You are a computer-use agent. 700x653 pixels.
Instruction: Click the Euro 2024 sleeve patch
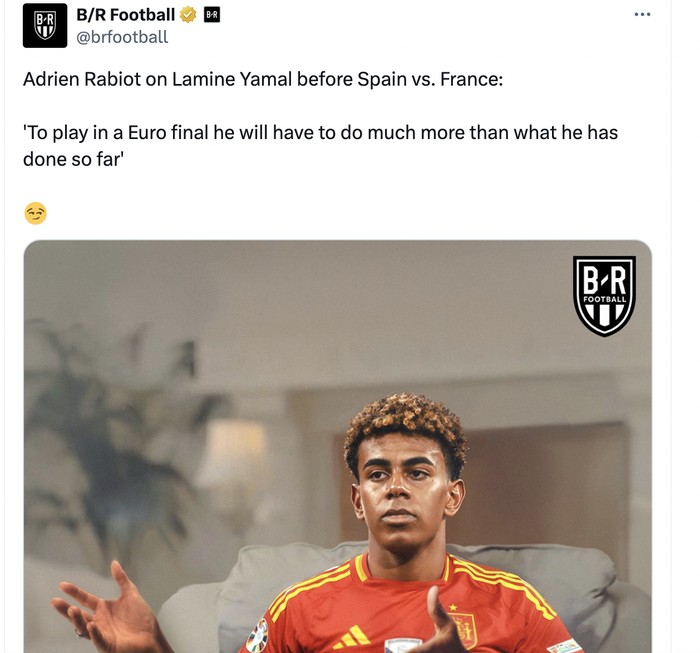(258, 636)
